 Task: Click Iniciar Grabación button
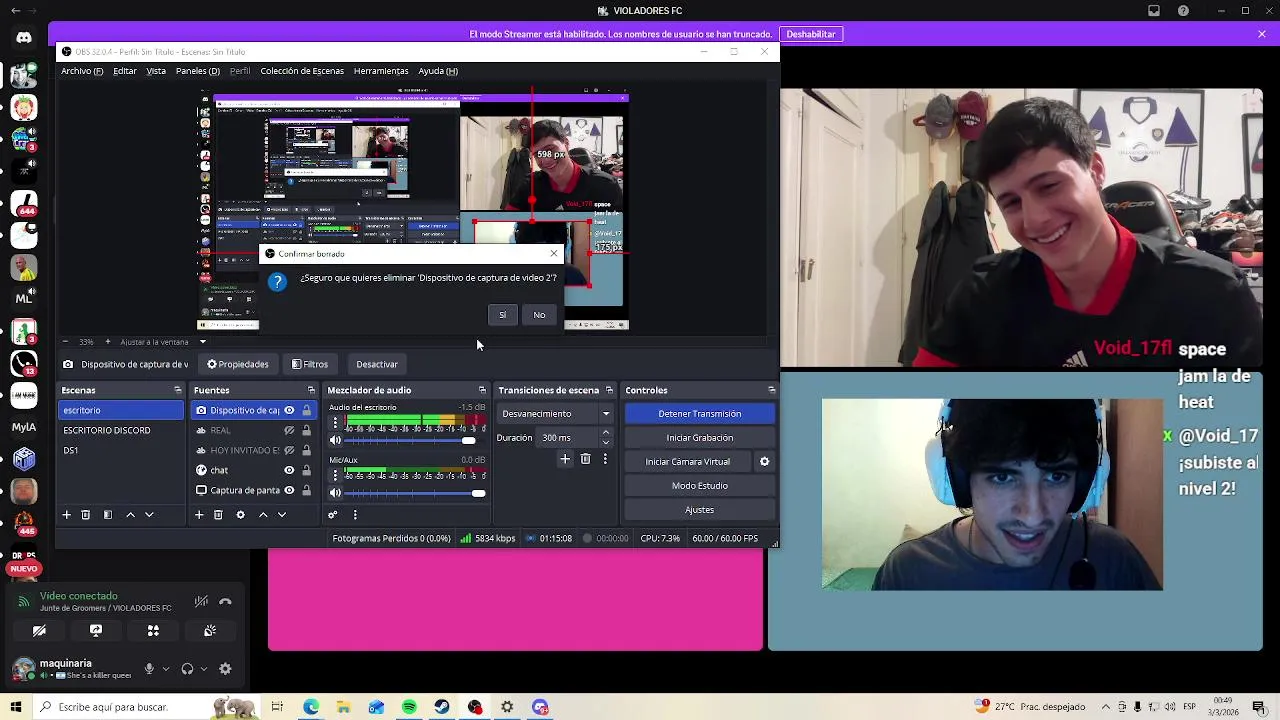(x=700, y=438)
